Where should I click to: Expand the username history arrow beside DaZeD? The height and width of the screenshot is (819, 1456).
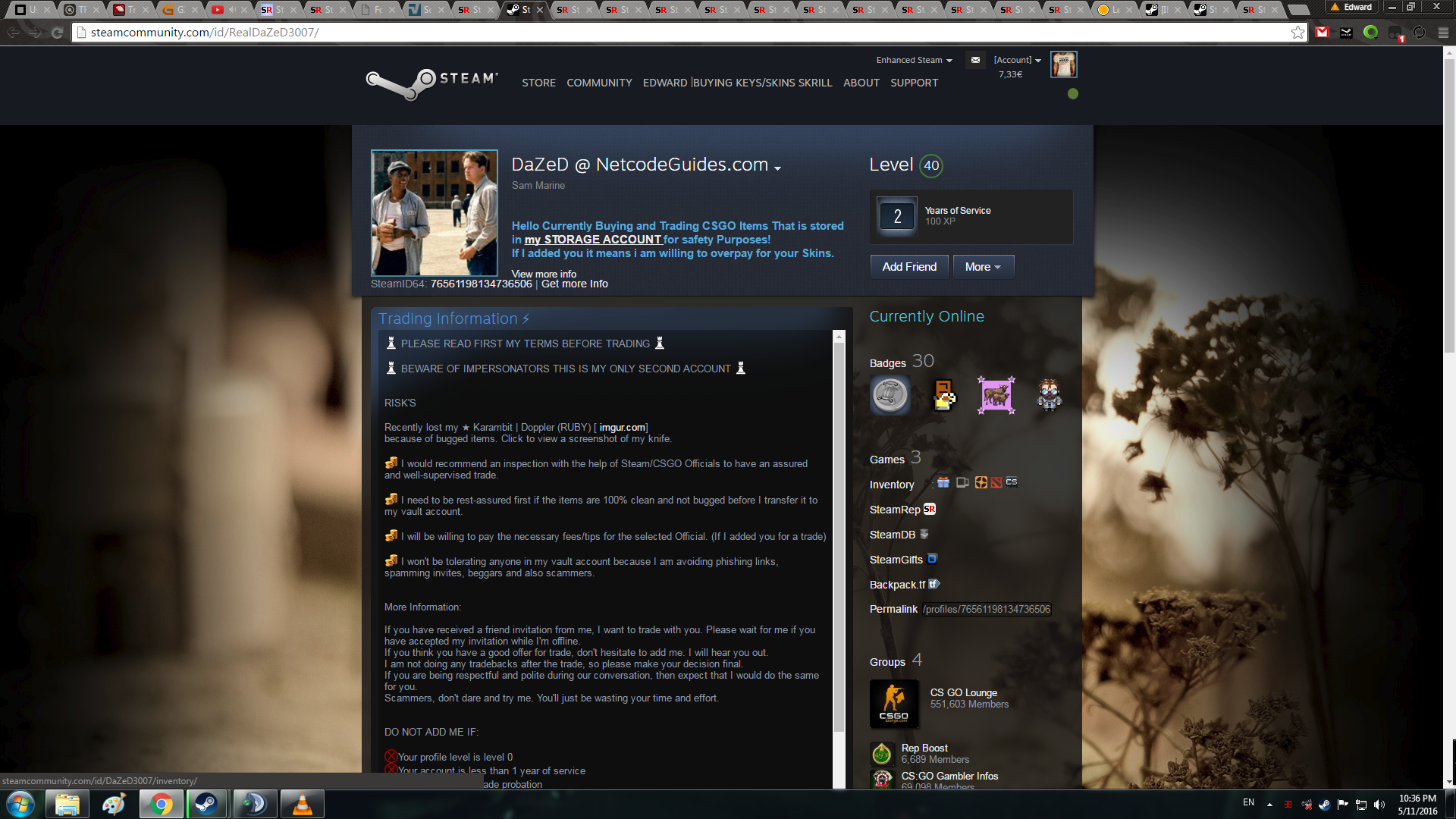(777, 168)
